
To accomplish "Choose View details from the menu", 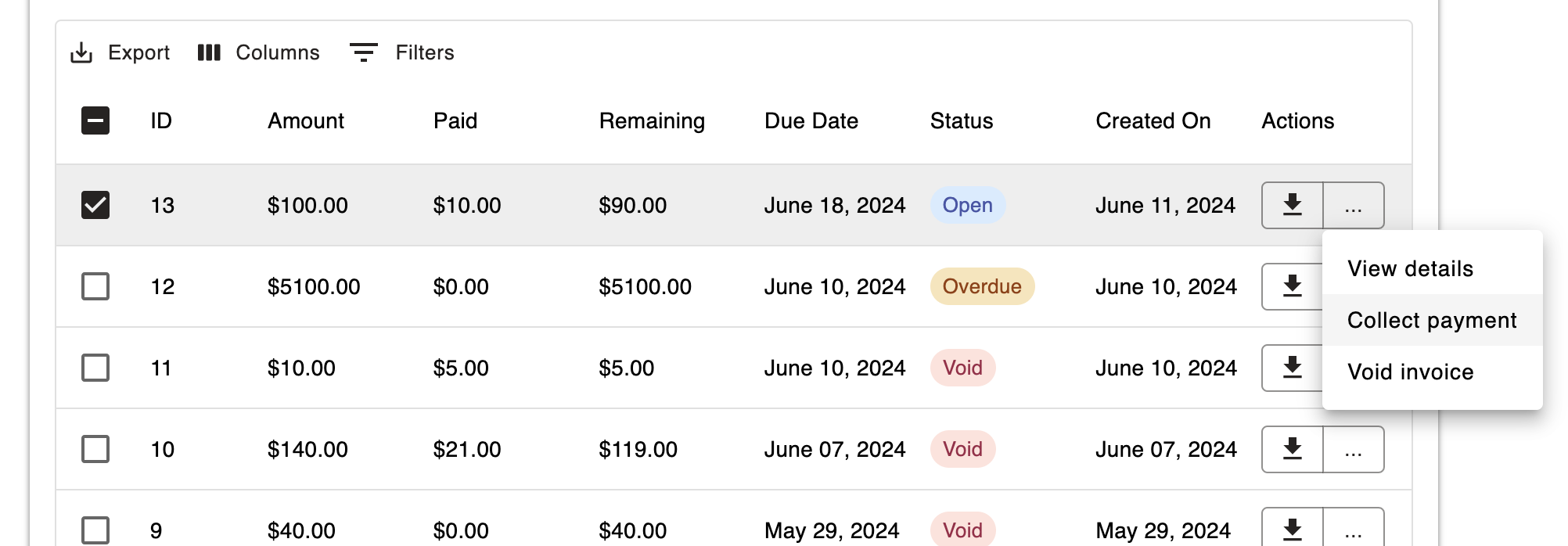I will (1410, 269).
